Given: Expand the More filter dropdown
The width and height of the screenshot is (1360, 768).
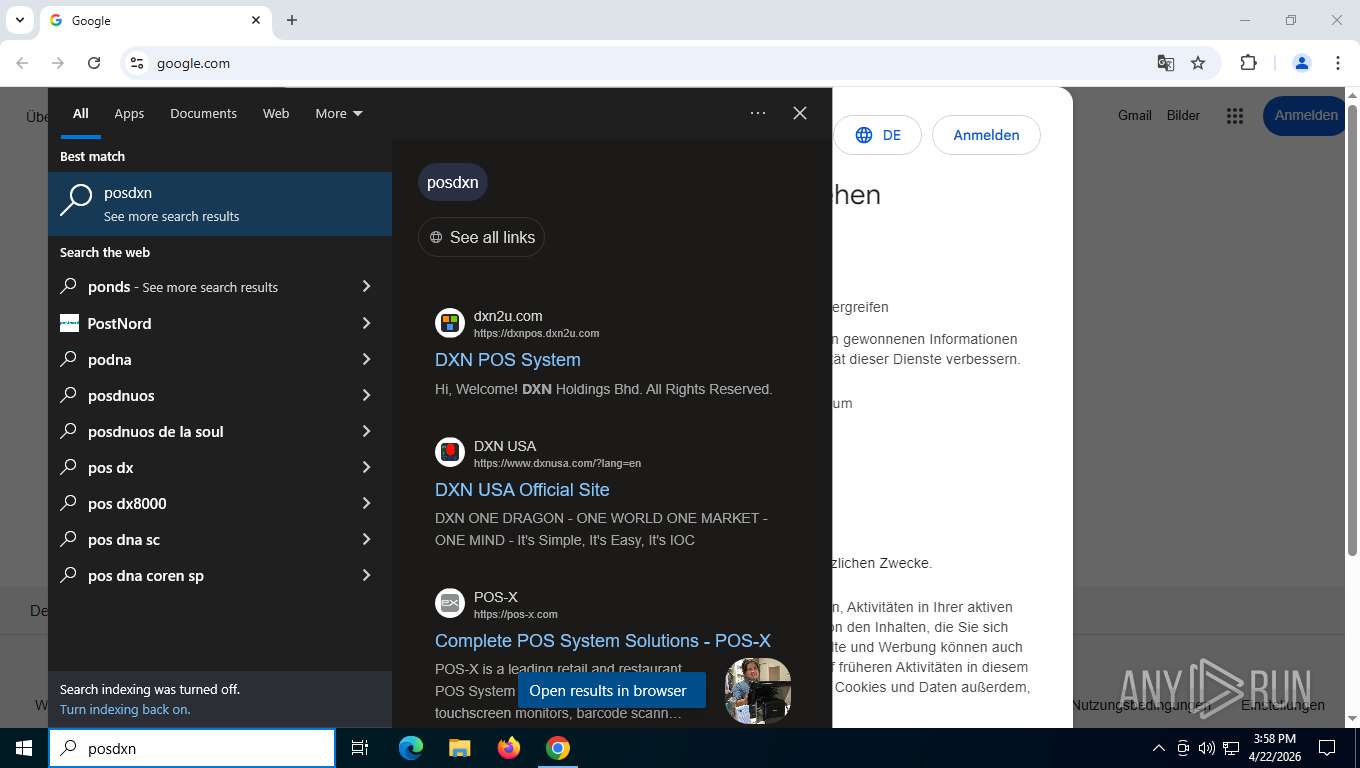Looking at the screenshot, I should 339,113.
